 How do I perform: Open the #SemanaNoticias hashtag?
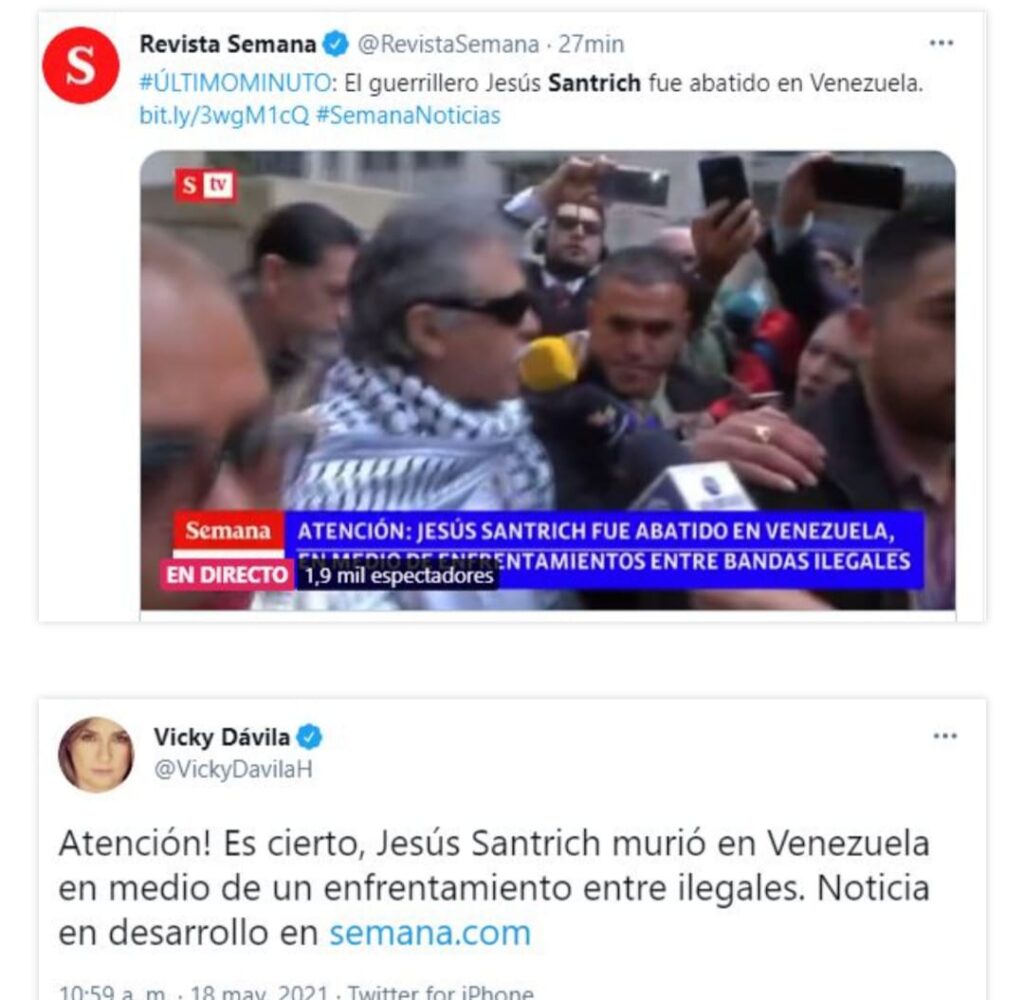click(x=408, y=115)
